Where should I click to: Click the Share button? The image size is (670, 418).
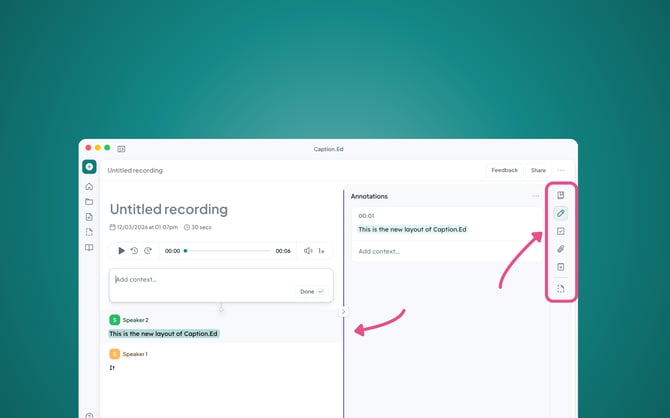tap(538, 170)
